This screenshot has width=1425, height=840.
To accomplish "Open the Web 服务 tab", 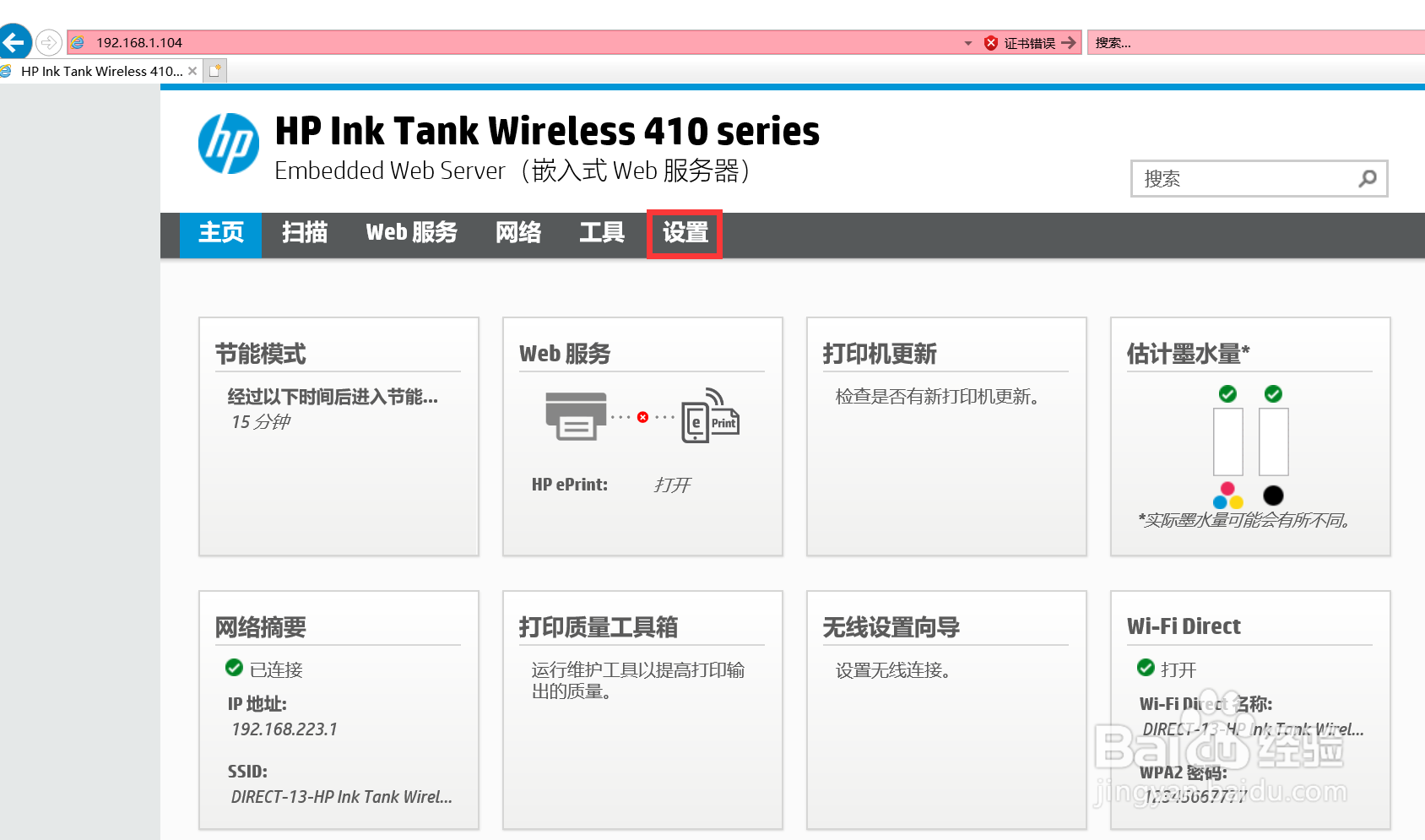I will point(411,233).
